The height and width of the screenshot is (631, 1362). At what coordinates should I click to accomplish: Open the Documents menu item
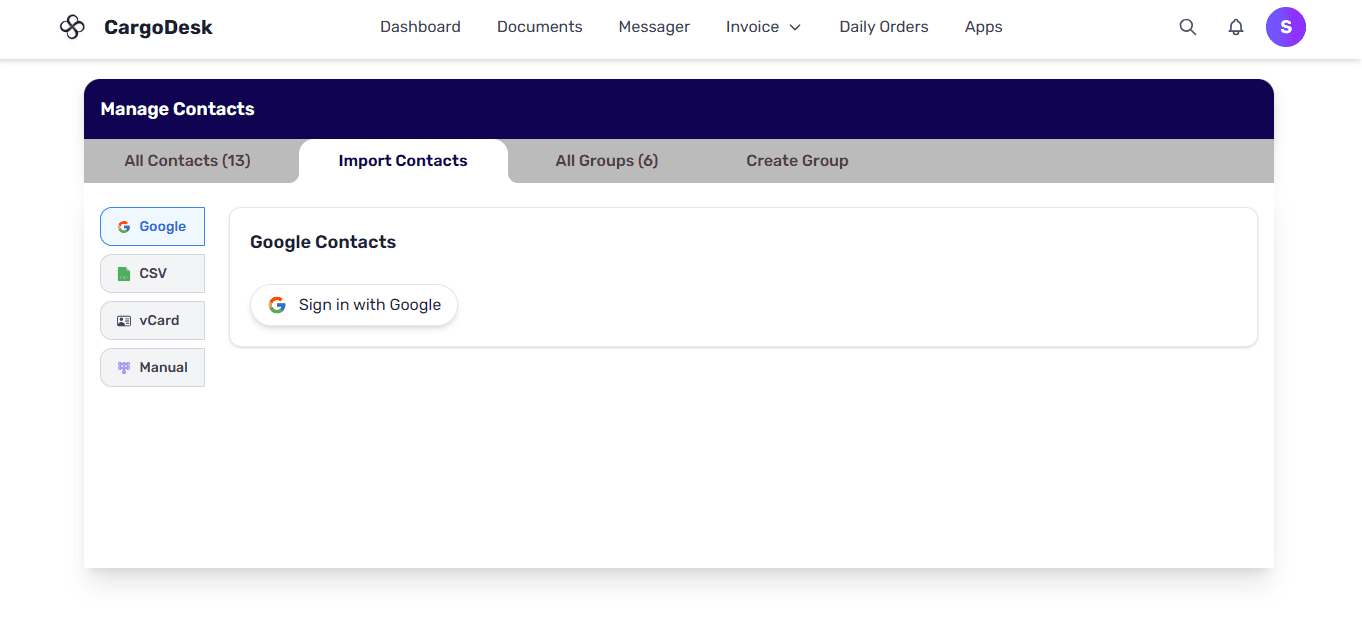point(539,27)
